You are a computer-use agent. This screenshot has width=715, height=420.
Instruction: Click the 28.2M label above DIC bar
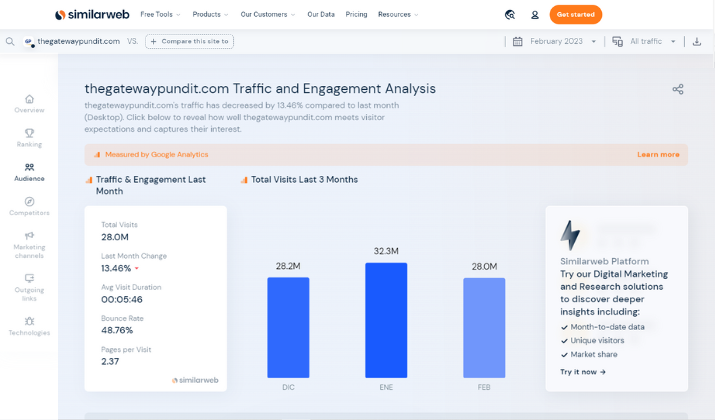click(x=288, y=266)
